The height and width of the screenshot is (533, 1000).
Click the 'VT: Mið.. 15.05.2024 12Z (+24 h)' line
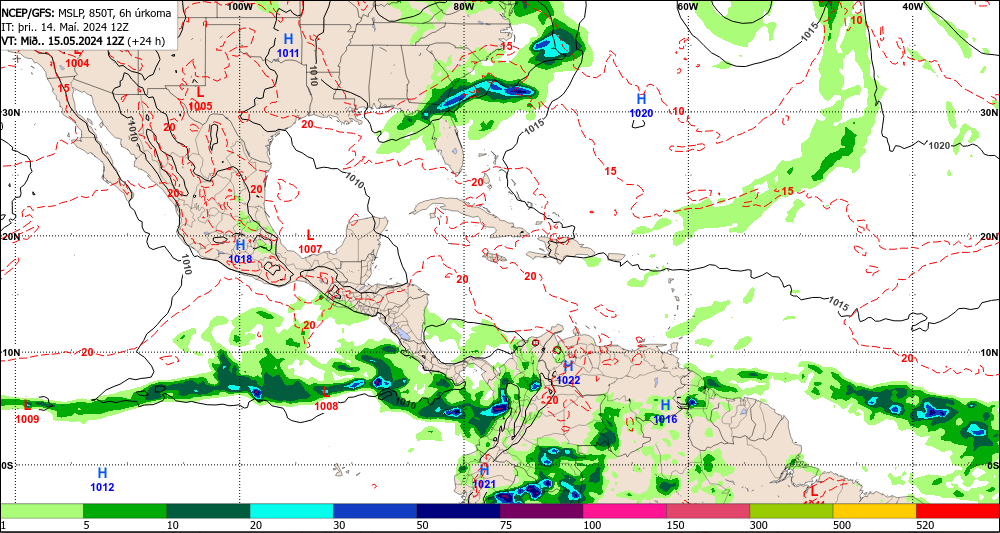coord(83,41)
